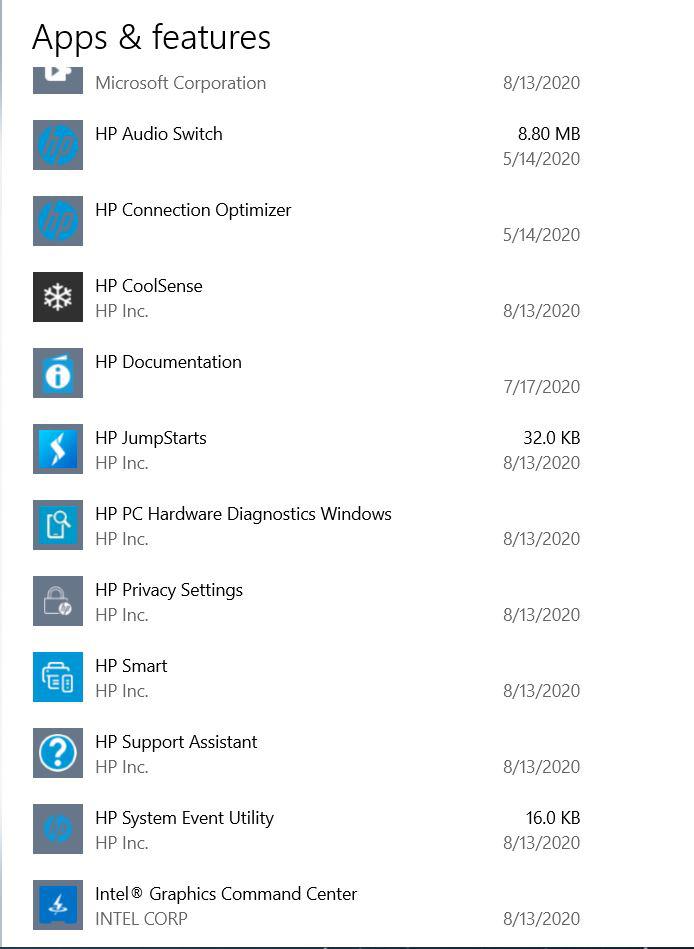Select the HP Documentation app entry
The image size is (694, 949).
pos(300,373)
